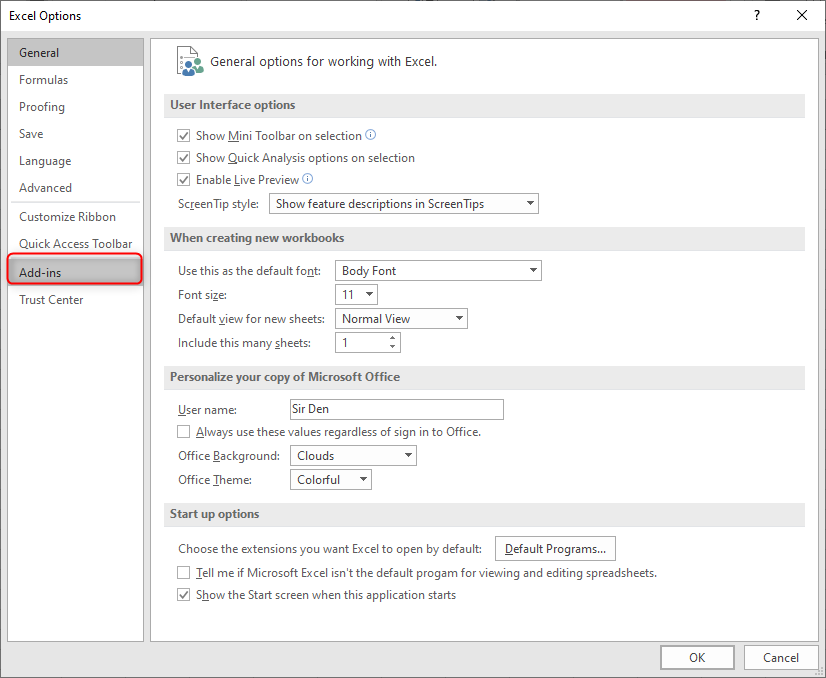This screenshot has width=826, height=678.
Task: Click the Cancel button
Action: [781, 657]
